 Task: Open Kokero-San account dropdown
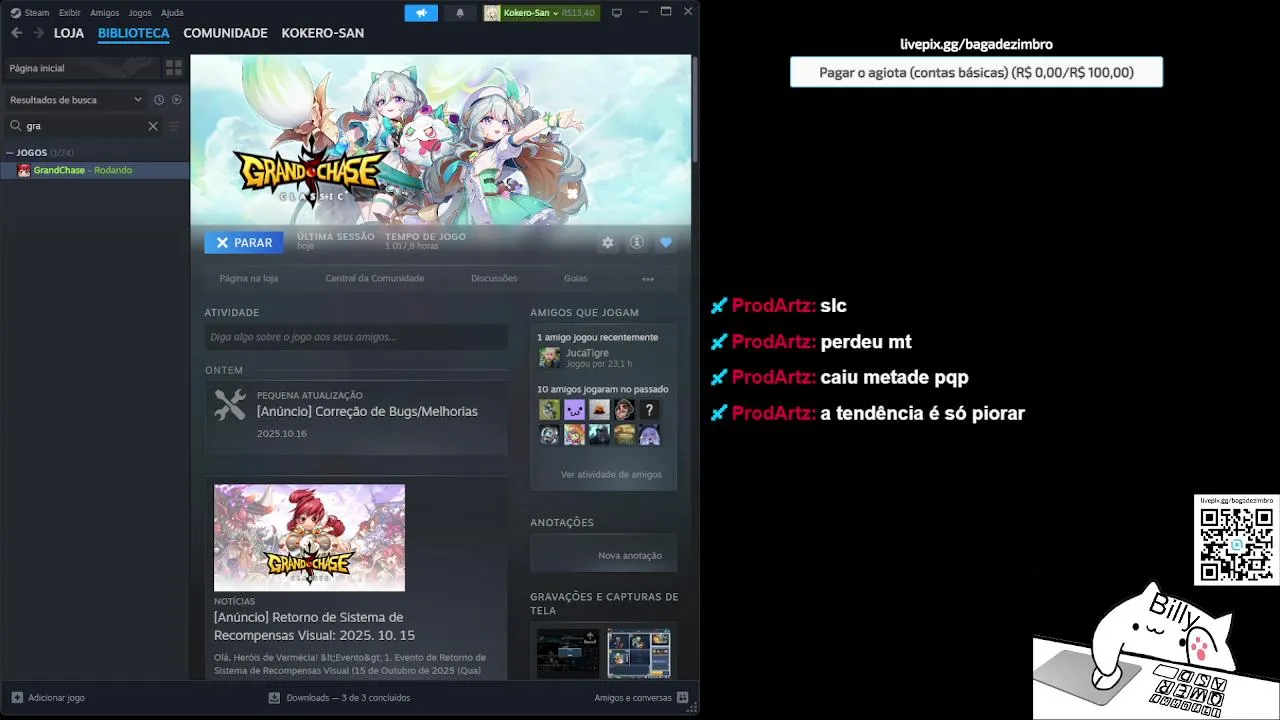pos(531,13)
